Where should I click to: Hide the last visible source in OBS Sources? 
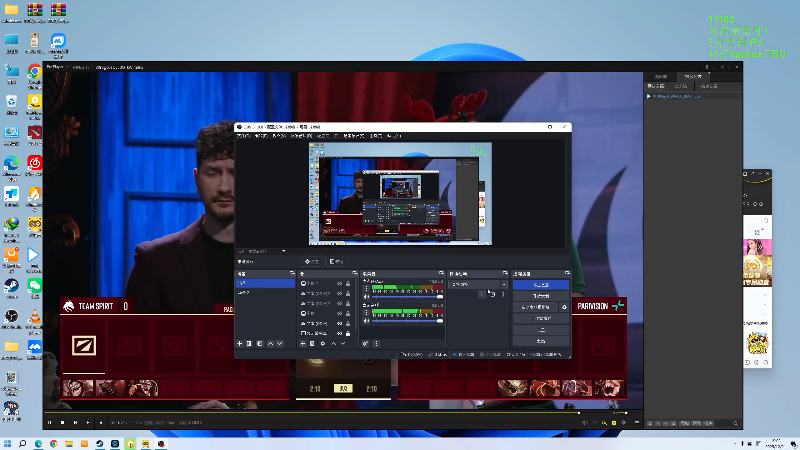tap(339, 333)
